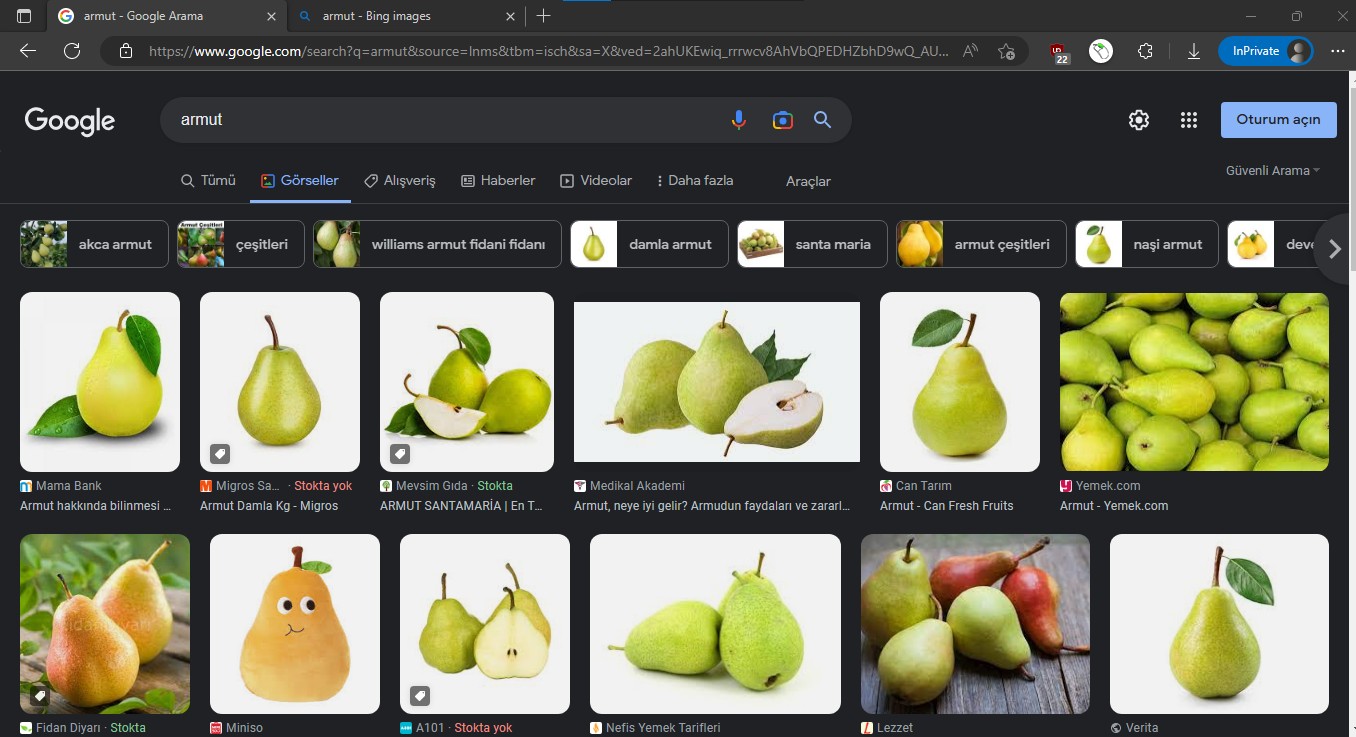Expand the Daha fazla menu
1356x737 pixels.
(695, 181)
